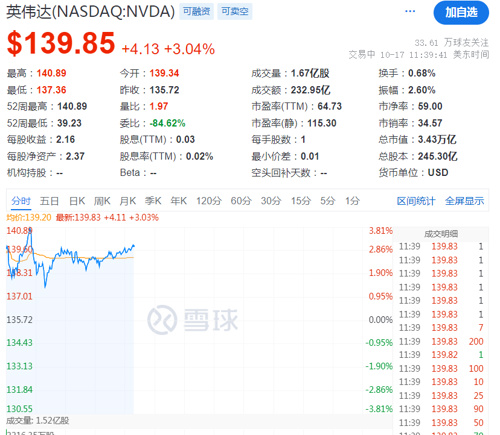Open the three-dot more options menu
The image size is (500, 435).
[410, 11]
